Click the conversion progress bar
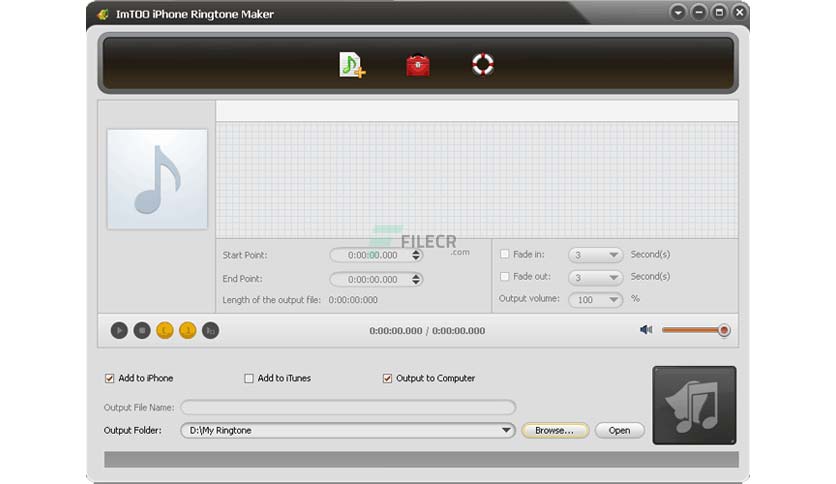Viewport: 836px width, 484px height. click(421, 459)
